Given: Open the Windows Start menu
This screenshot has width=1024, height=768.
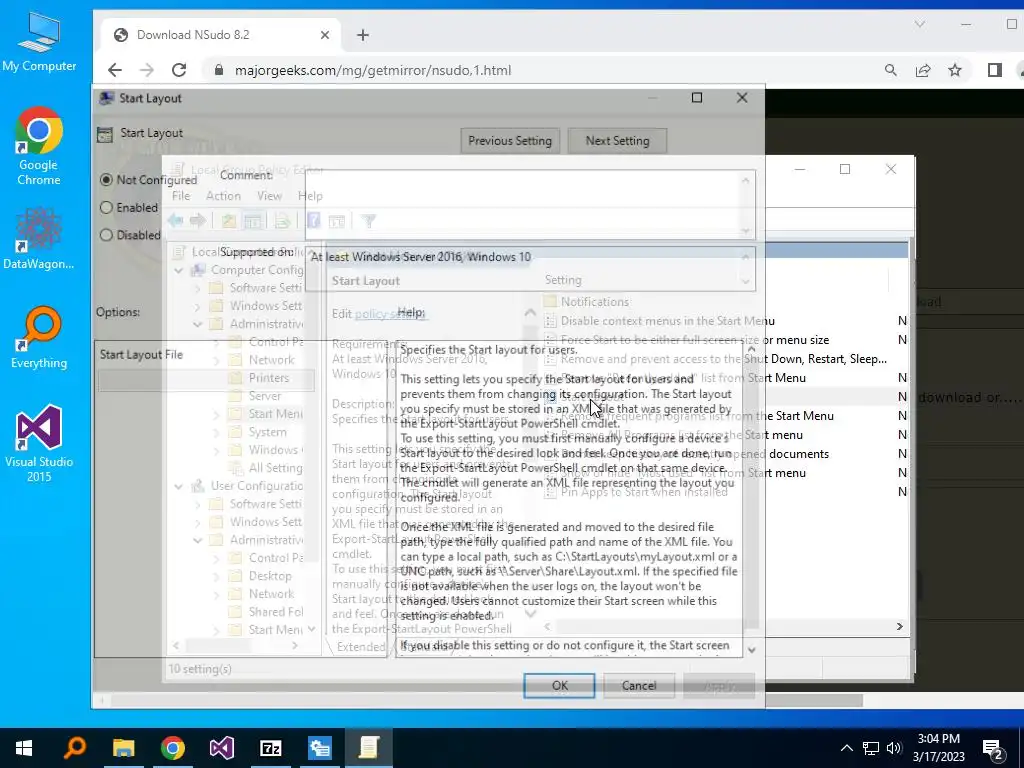Looking at the screenshot, I should 24,748.
